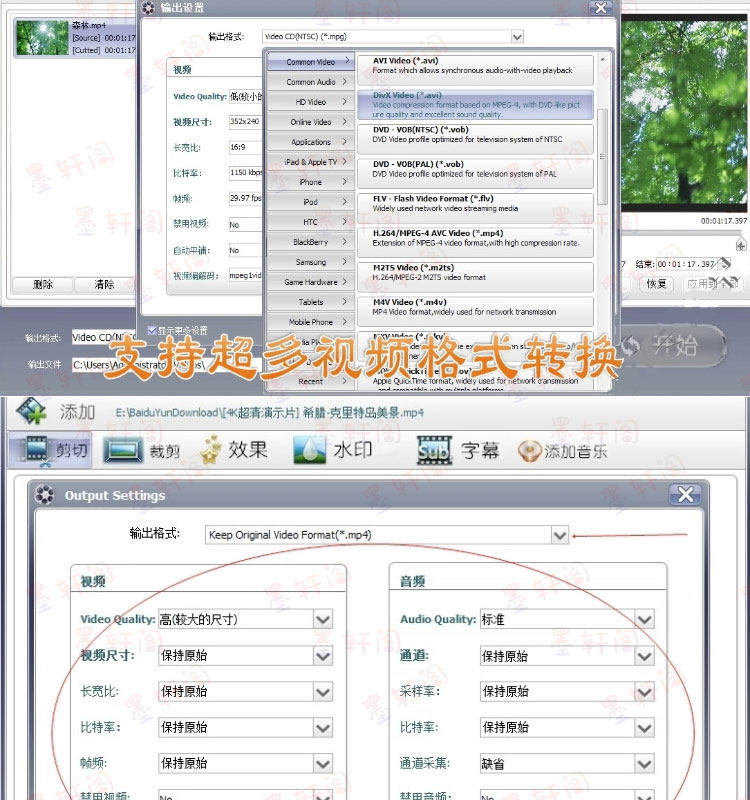Switch to the 剪切 cut tab

coord(51,450)
